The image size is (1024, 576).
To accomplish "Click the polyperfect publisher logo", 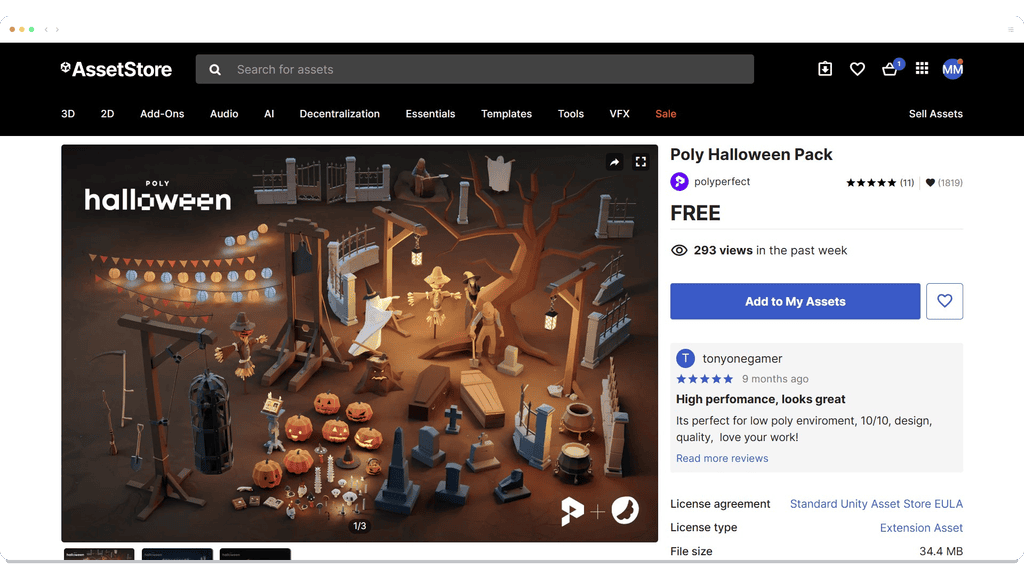I will (679, 182).
